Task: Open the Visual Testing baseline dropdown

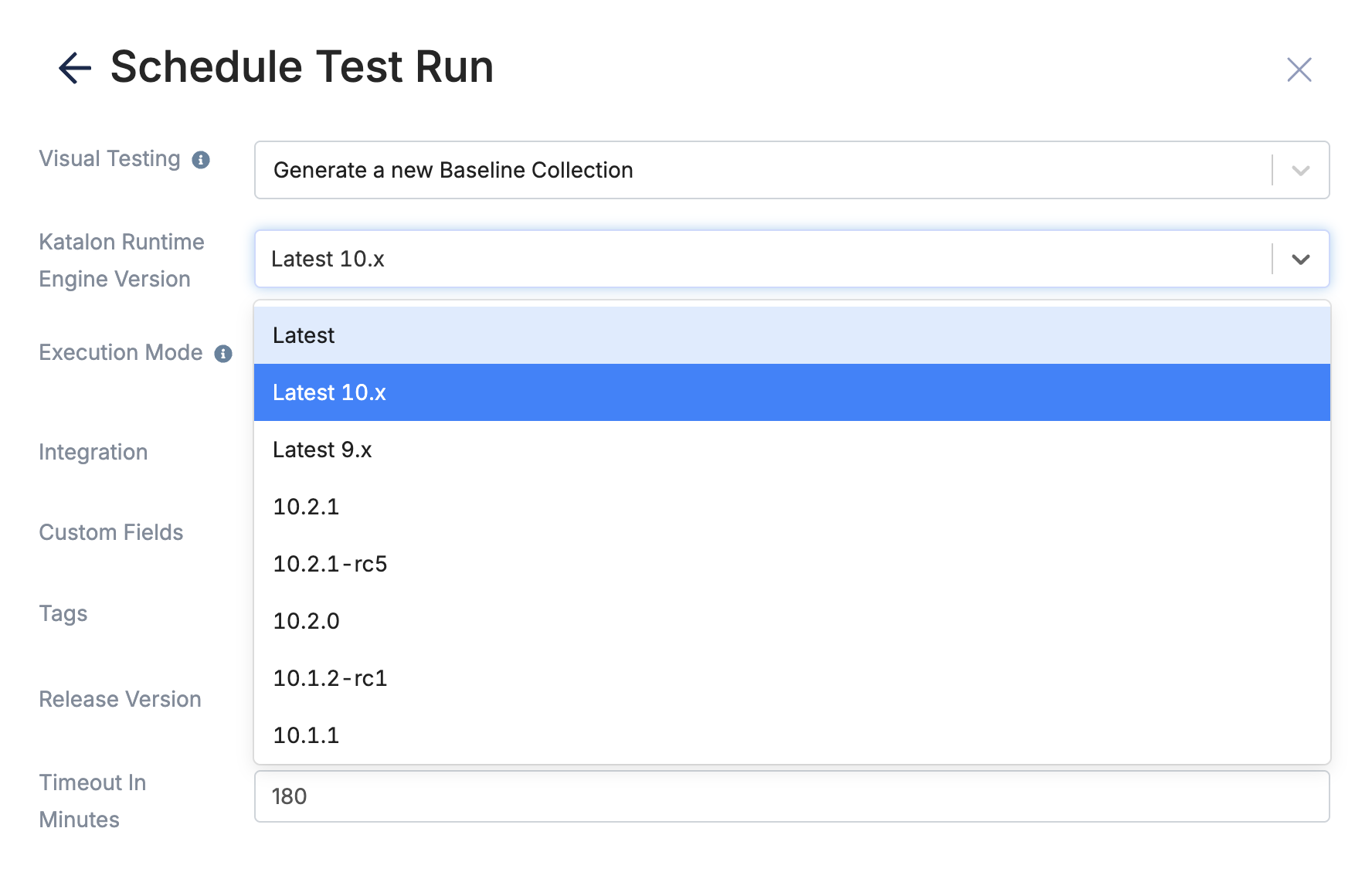Action: click(x=792, y=170)
